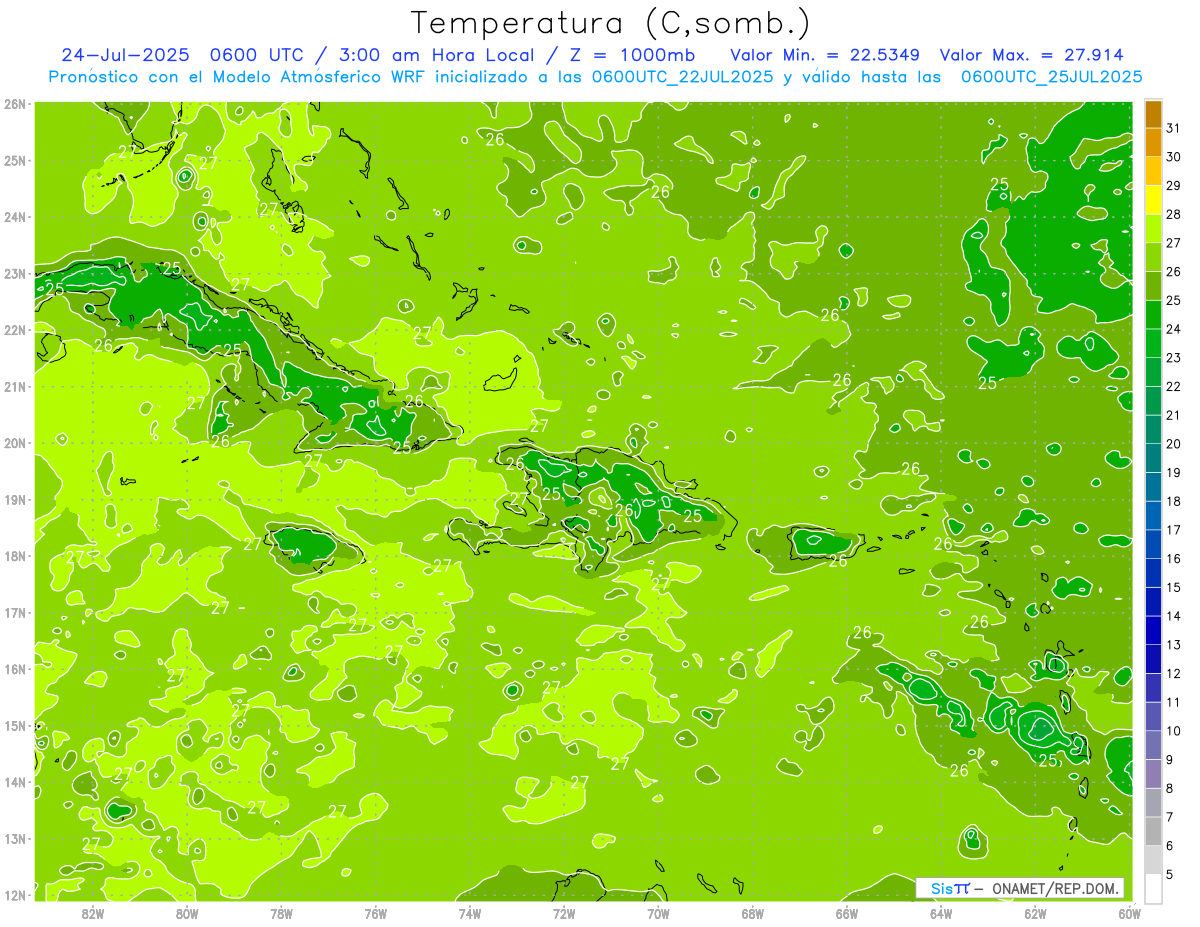This screenshot has height=927, width=1200.
Task: Click the 14N latitude axis label
Action: [16, 782]
